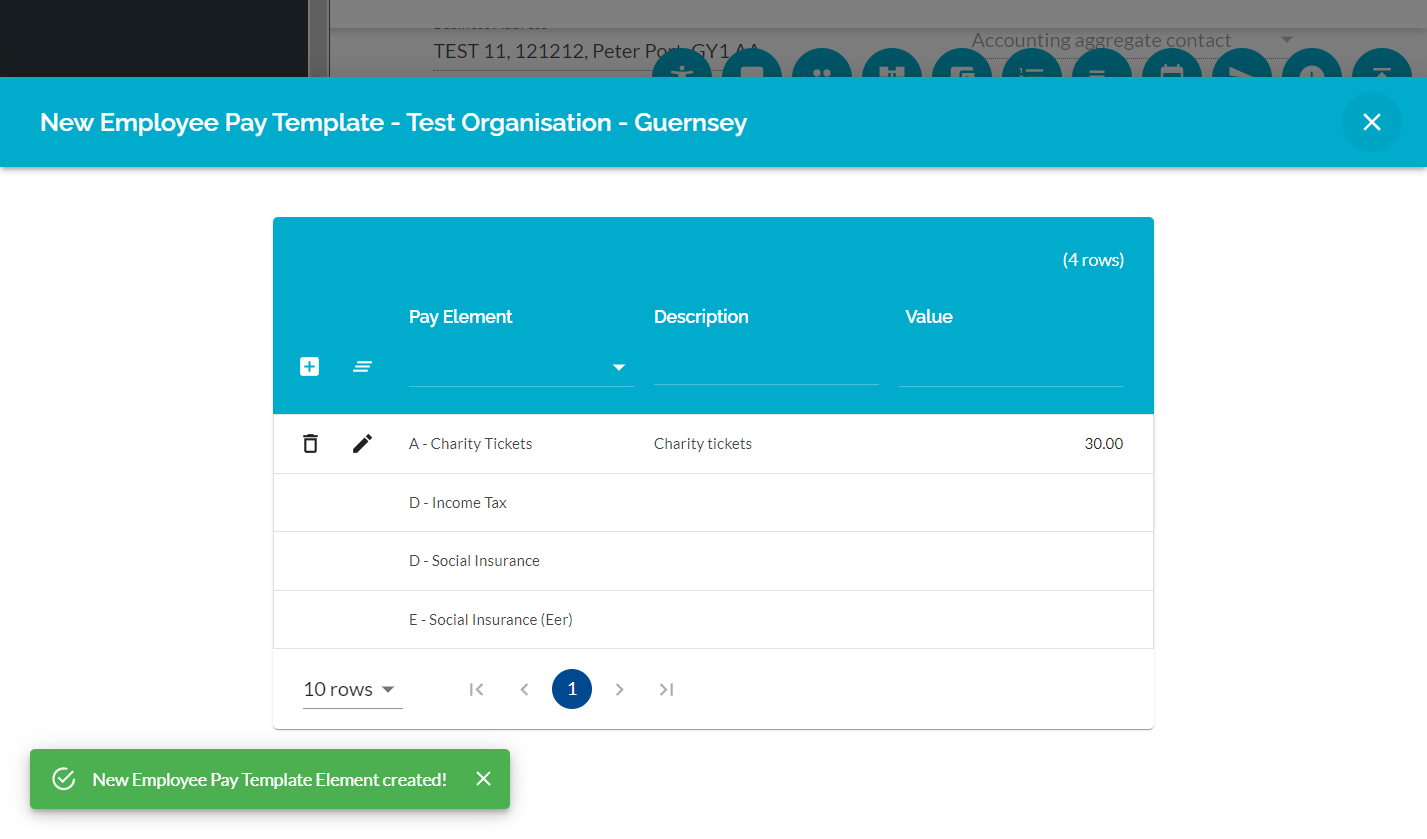The height and width of the screenshot is (839, 1427).
Task: Click the success checkmark icon in the notification
Action: [64, 779]
